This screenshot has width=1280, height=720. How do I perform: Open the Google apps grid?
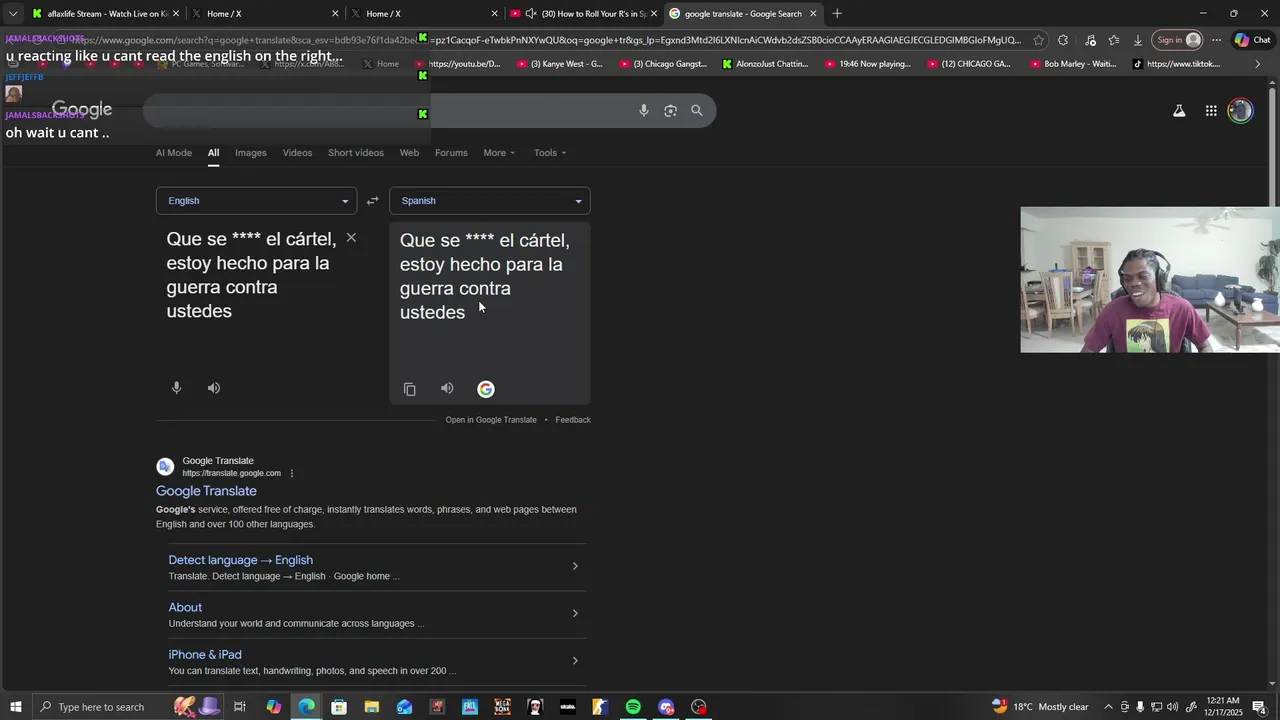[1211, 111]
